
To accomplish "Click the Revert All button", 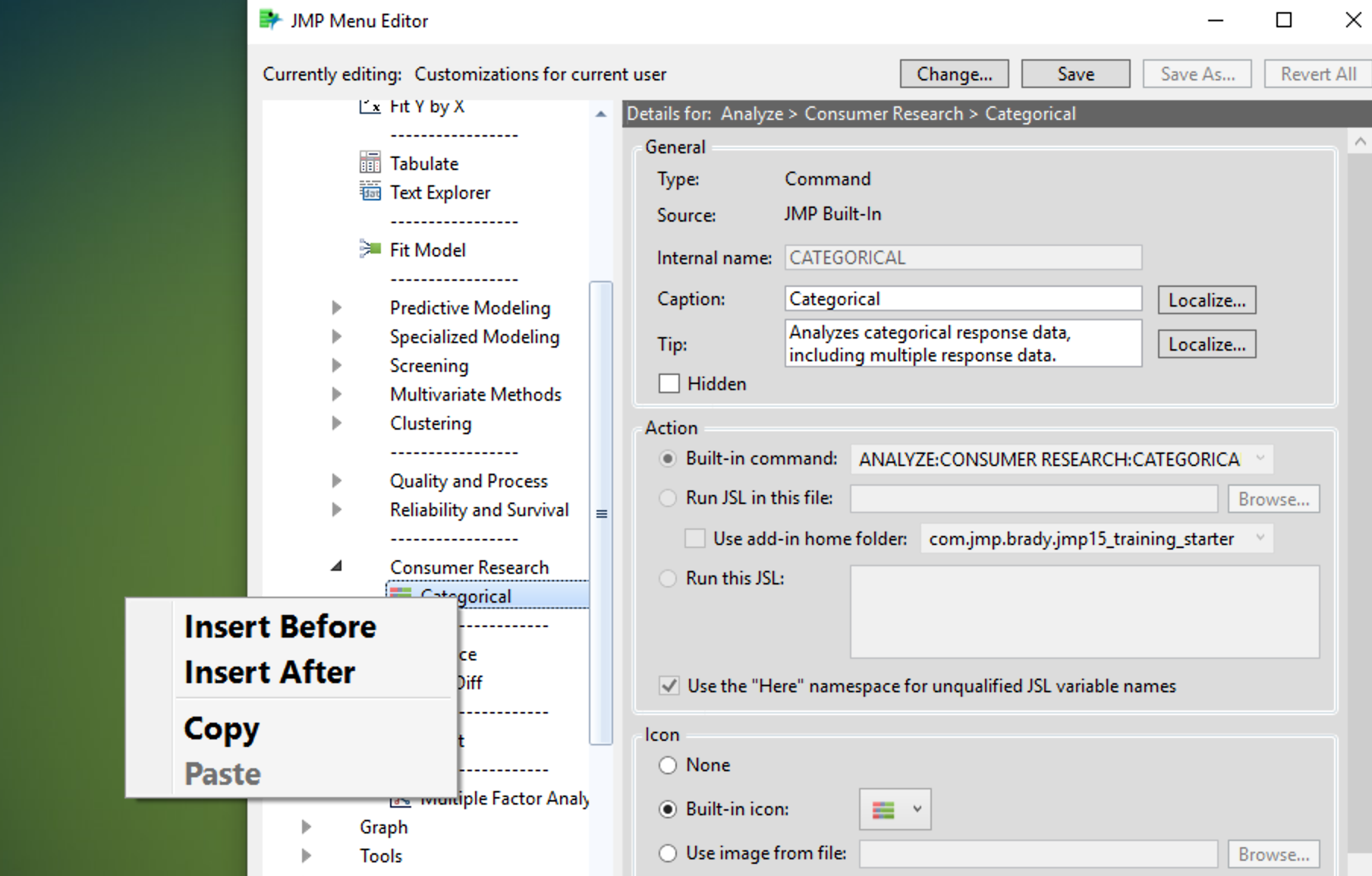I will tap(1318, 74).
